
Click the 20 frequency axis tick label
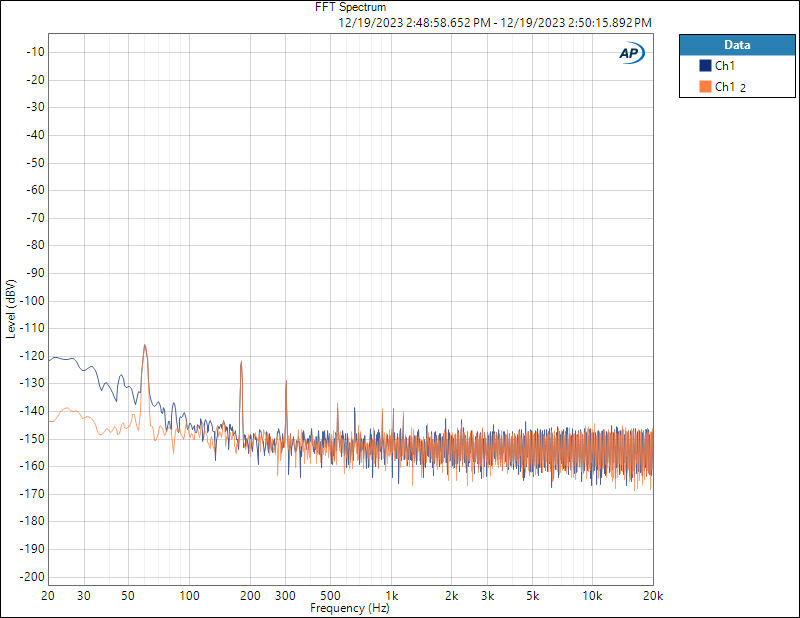48,596
